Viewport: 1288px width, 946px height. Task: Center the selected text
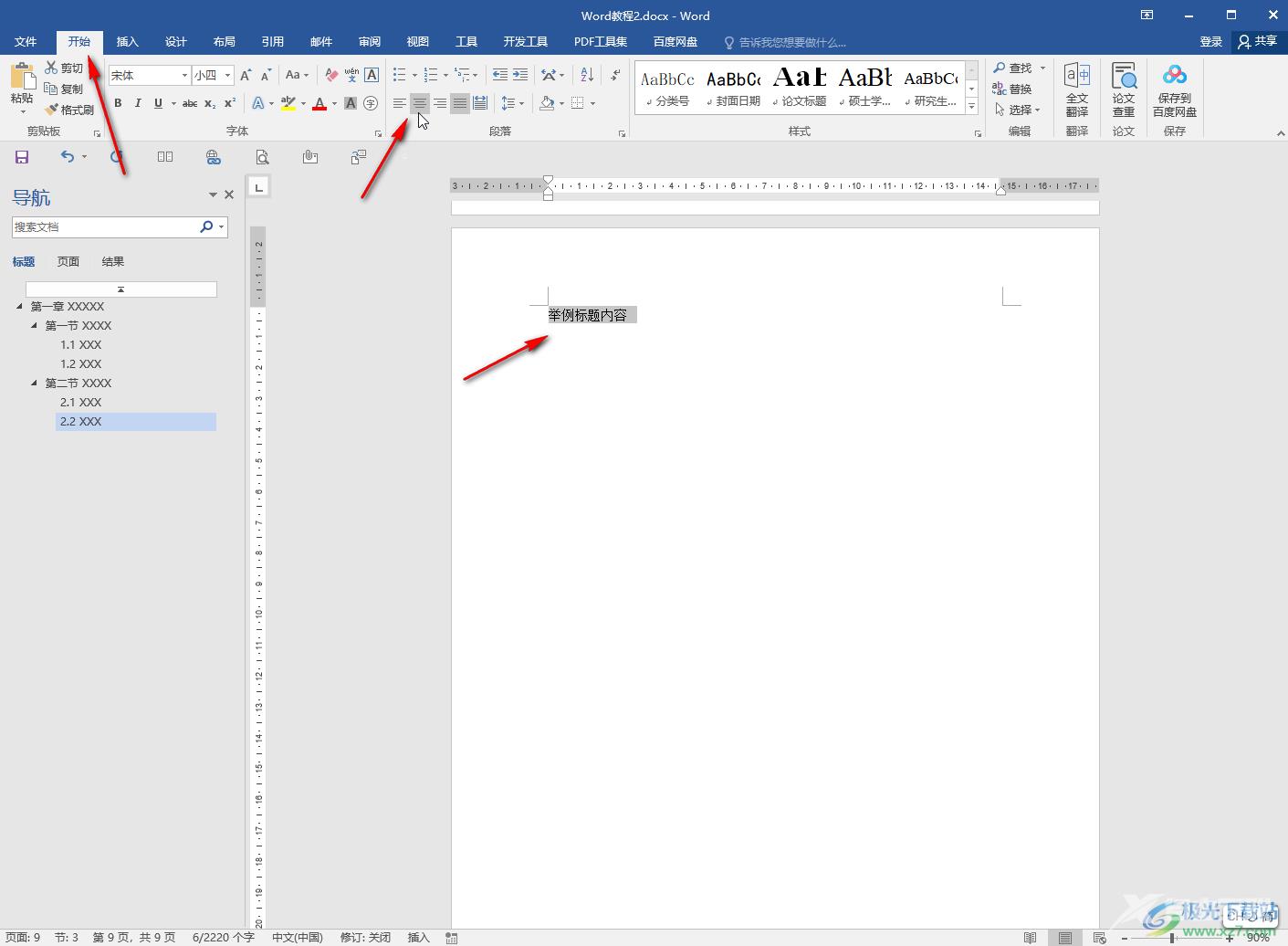click(x=420, y=103)
